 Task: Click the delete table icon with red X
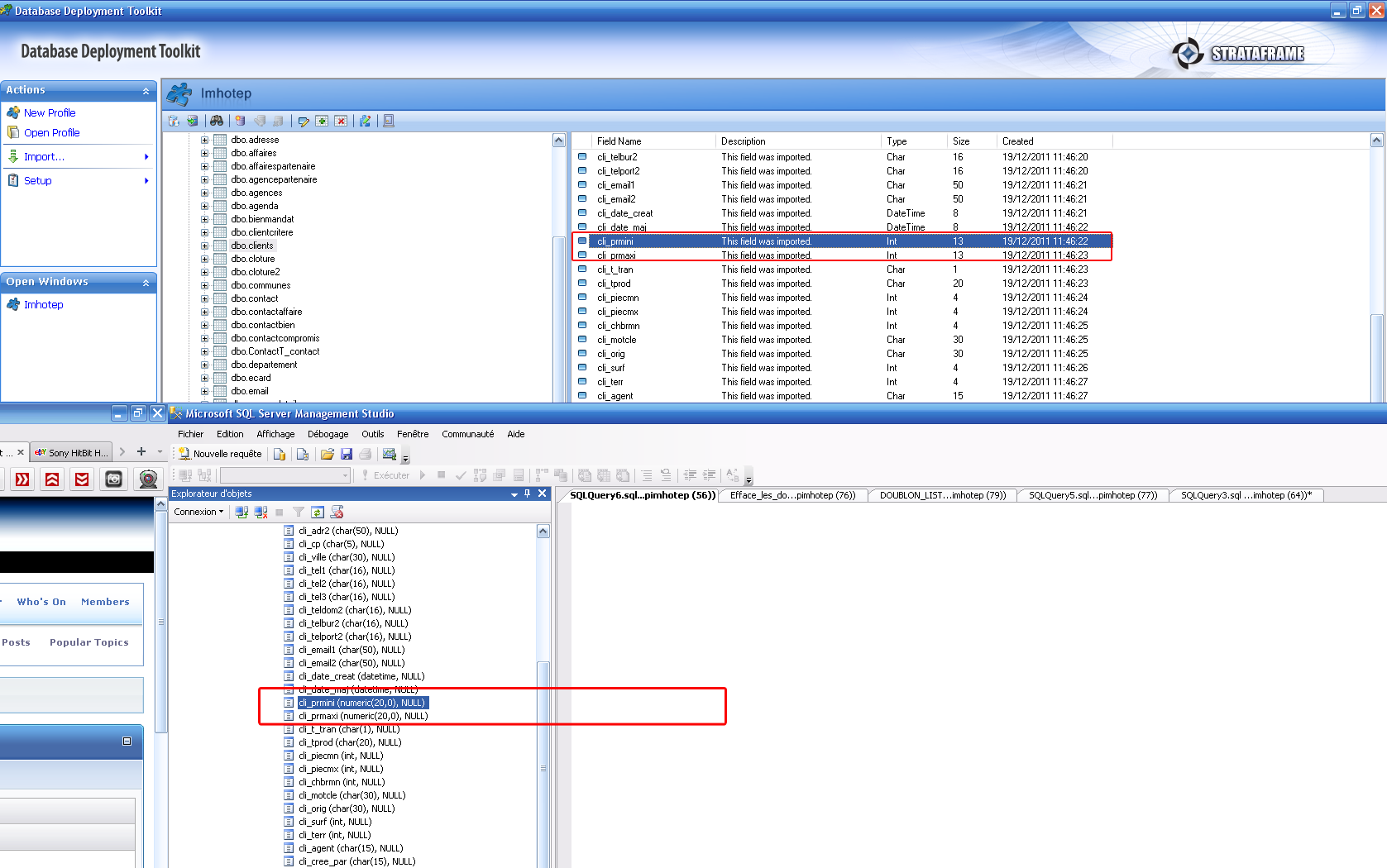click(x=341, y=121)
